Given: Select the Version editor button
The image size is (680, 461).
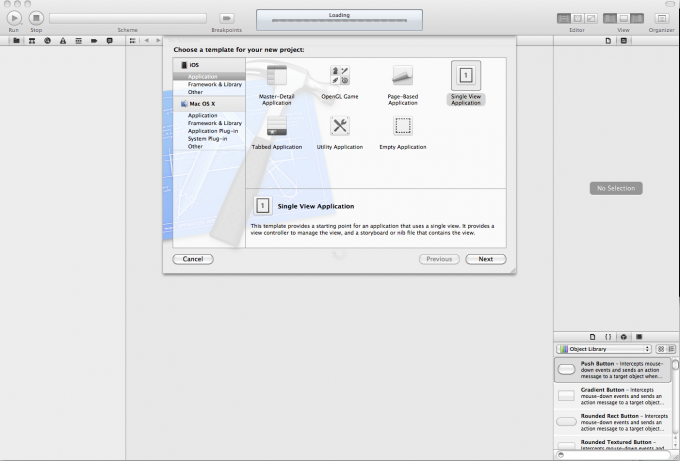Looking at the screenshot, I should click(x=591, y=18).
